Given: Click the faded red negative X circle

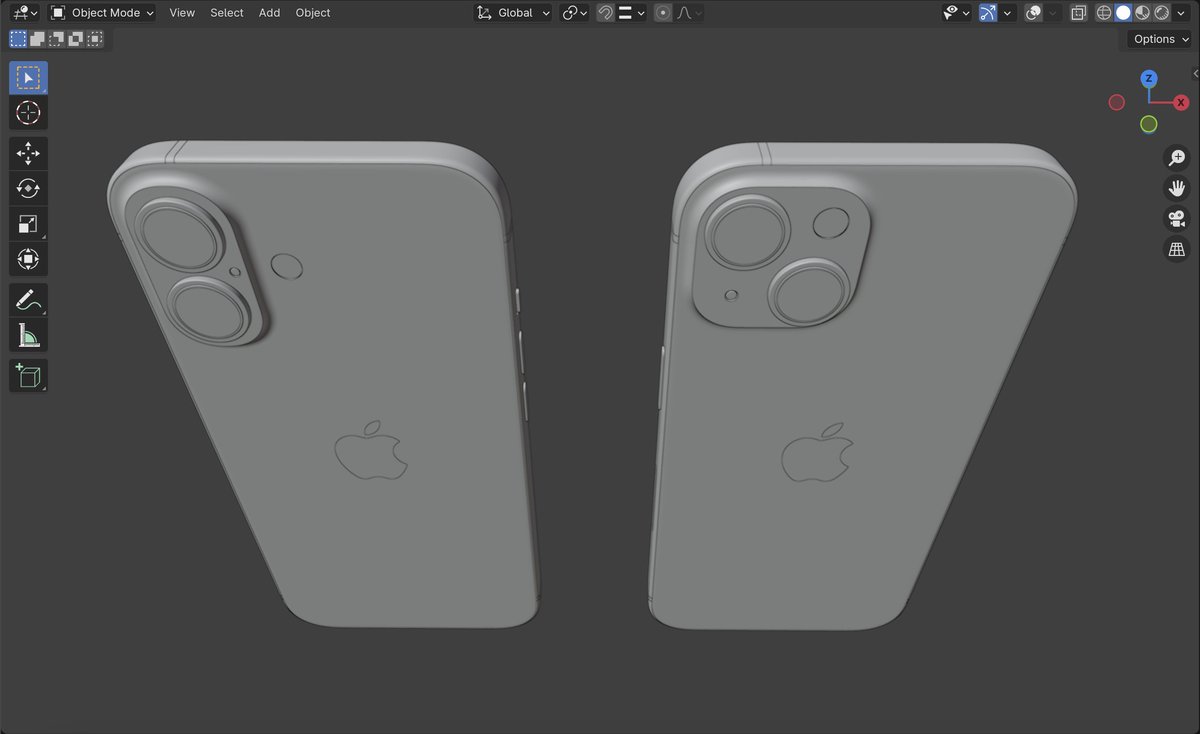Looking at the screenshot, I should tap(1117, 102).
